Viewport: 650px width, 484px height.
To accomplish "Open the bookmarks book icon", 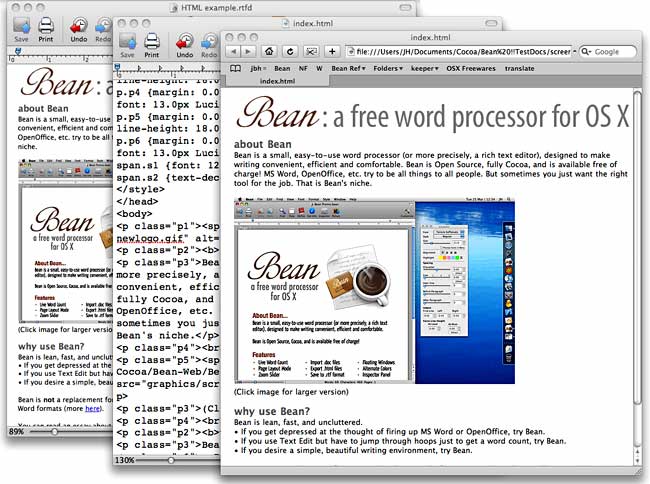I will [x=235, y=68].
